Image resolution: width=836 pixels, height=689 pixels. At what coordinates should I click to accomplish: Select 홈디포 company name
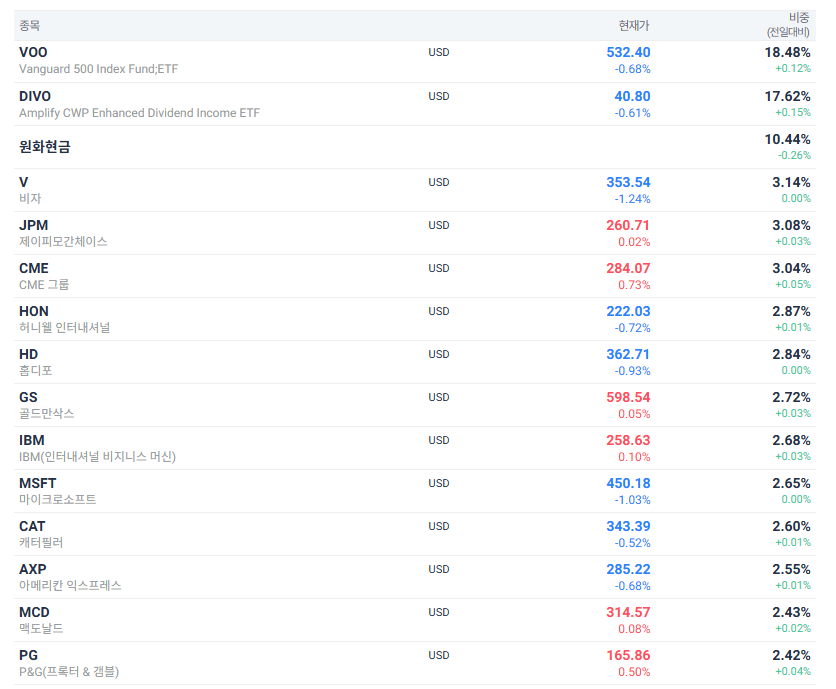click(36, 370)
